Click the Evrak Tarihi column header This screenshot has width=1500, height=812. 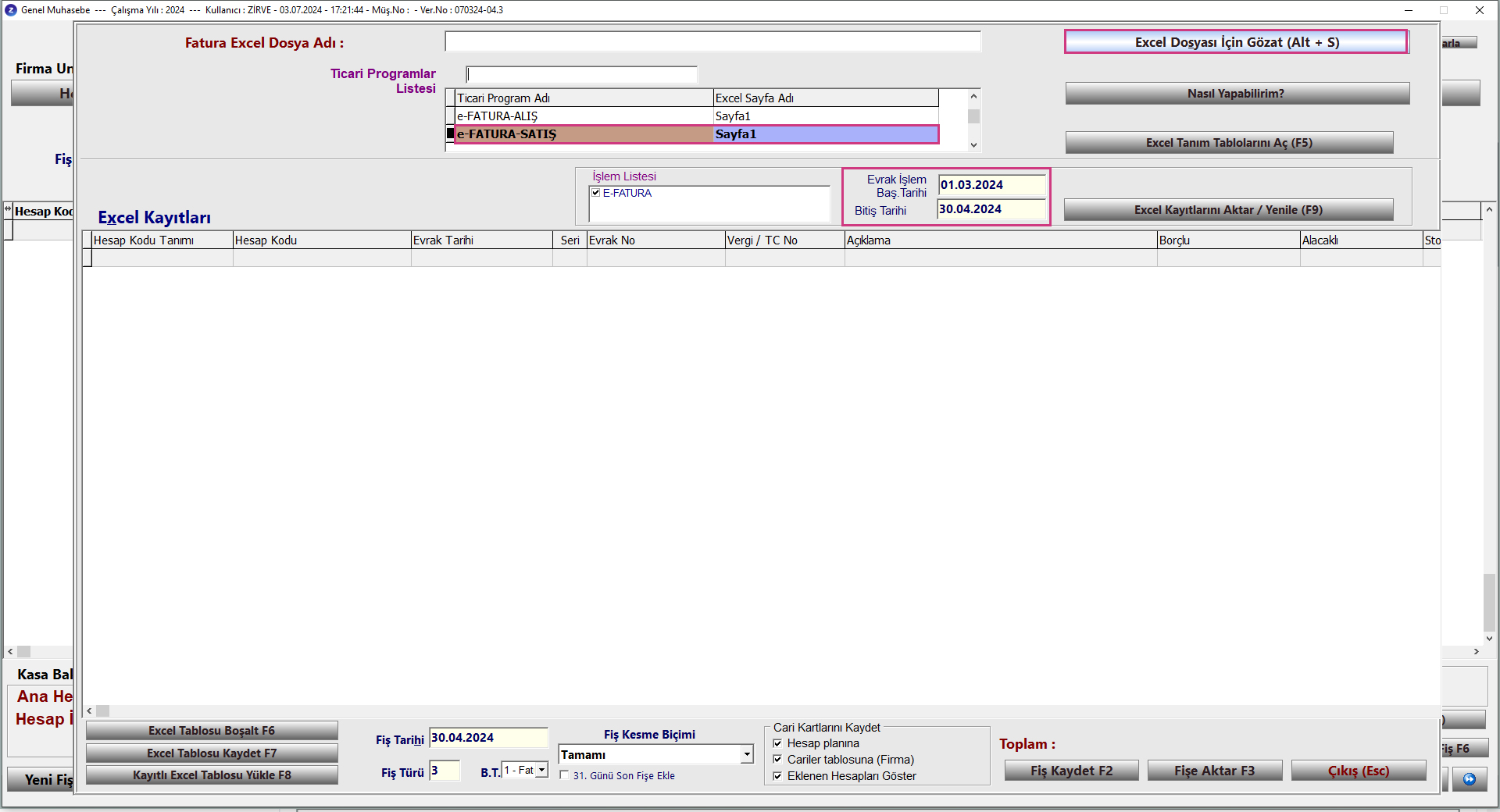click(x=480, y=240)
